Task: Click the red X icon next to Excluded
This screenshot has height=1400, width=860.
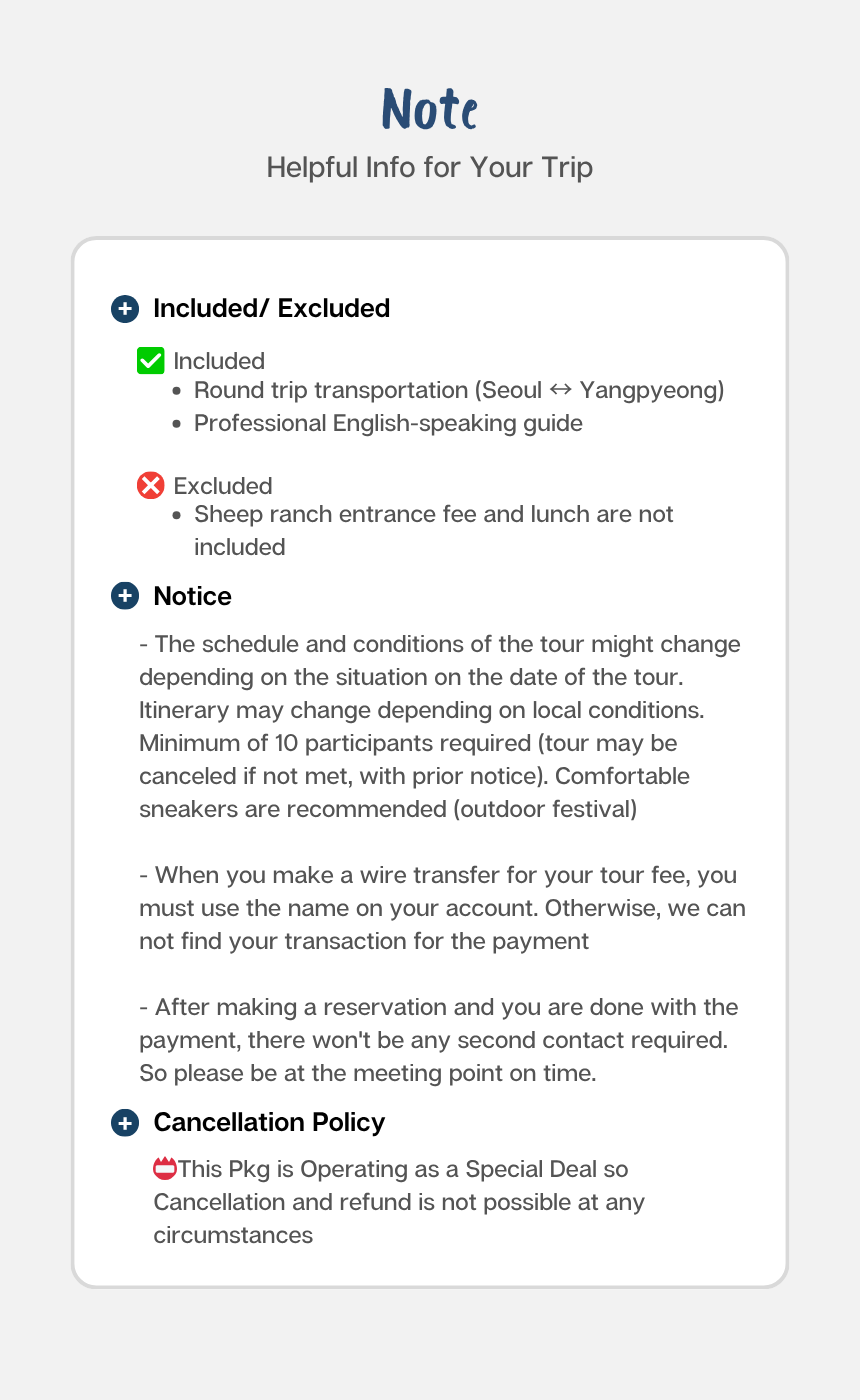Action: click(150, 485)
